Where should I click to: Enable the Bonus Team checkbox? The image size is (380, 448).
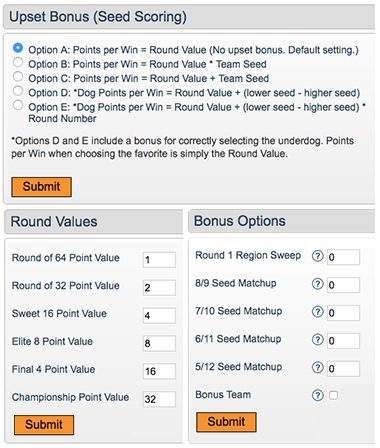[333, 395]
